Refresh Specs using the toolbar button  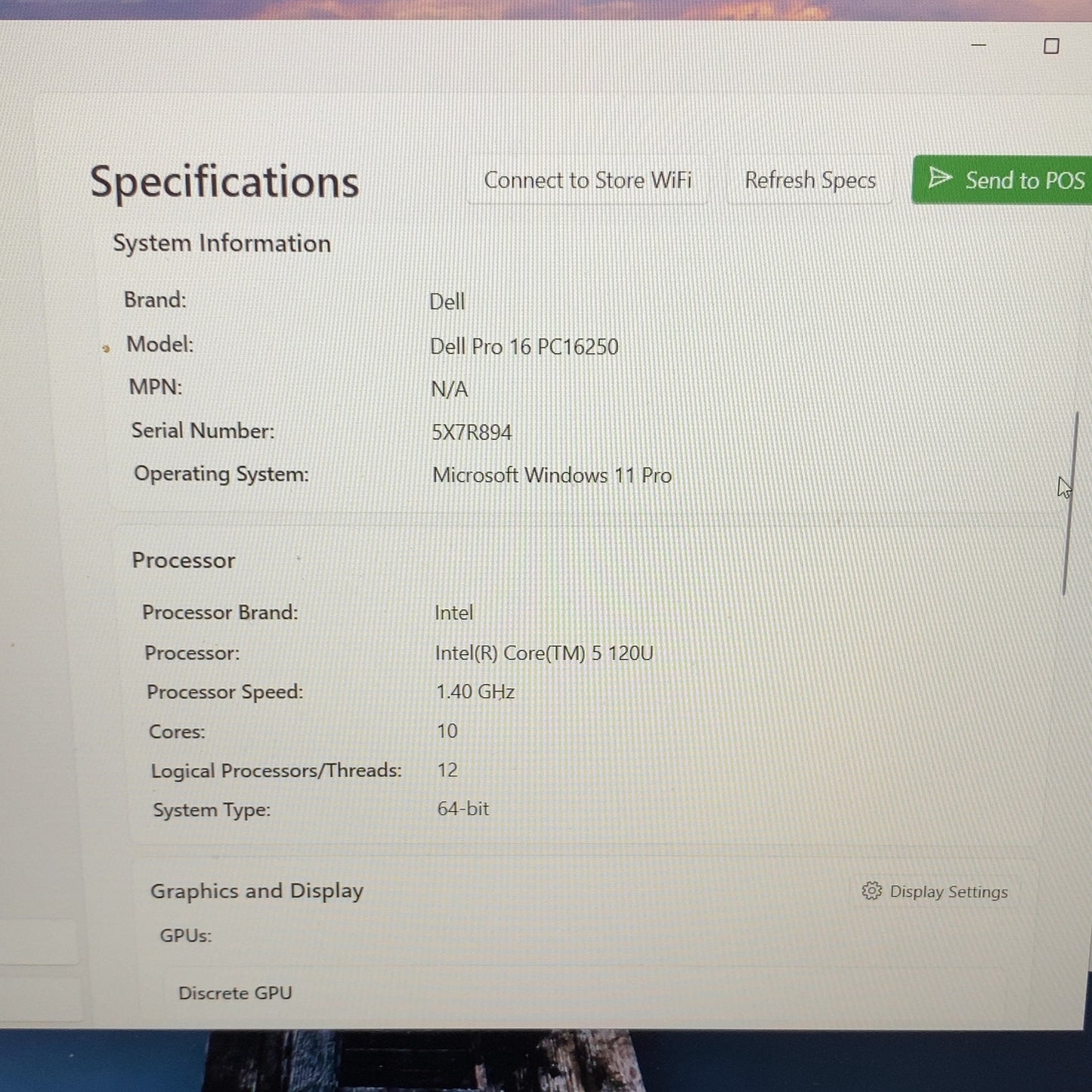(x=810, y=181)
